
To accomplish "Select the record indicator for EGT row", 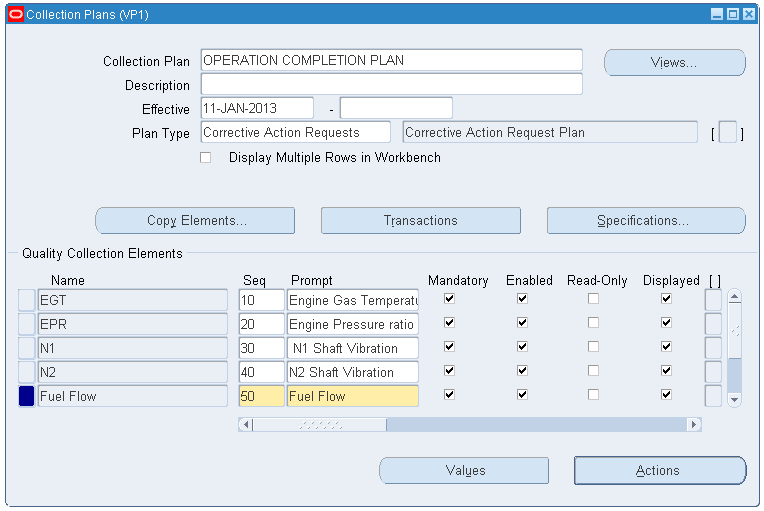I will (26, 300).
